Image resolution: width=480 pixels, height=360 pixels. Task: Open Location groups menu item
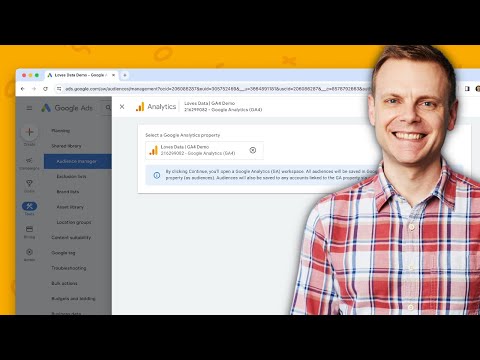click(74, 222)
